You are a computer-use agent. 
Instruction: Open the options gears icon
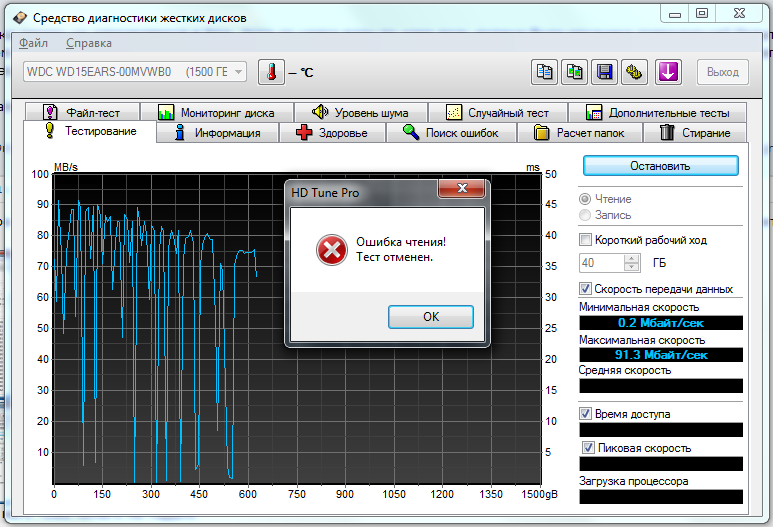point(634,72)
